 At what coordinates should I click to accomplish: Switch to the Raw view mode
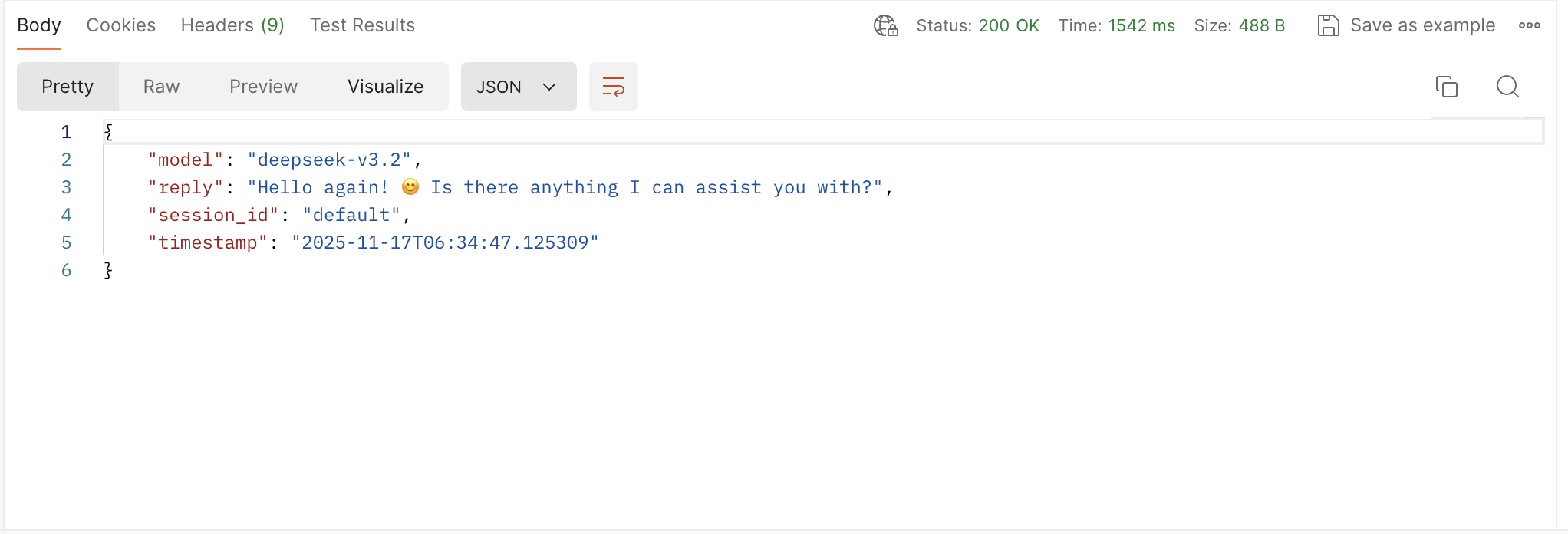(x=161, y=87)
